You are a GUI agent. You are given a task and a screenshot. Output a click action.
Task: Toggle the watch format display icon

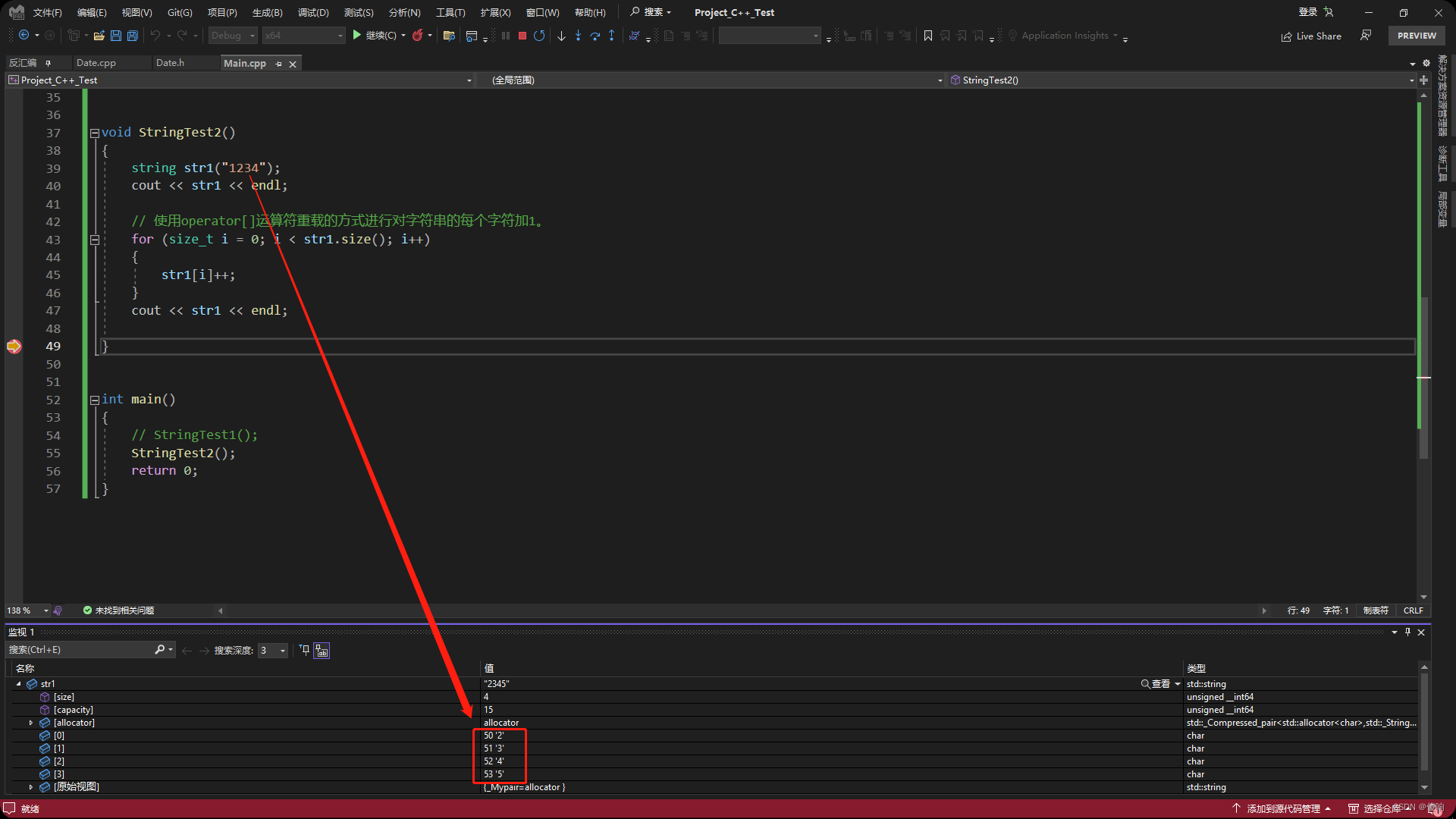[x=322, y=651]
